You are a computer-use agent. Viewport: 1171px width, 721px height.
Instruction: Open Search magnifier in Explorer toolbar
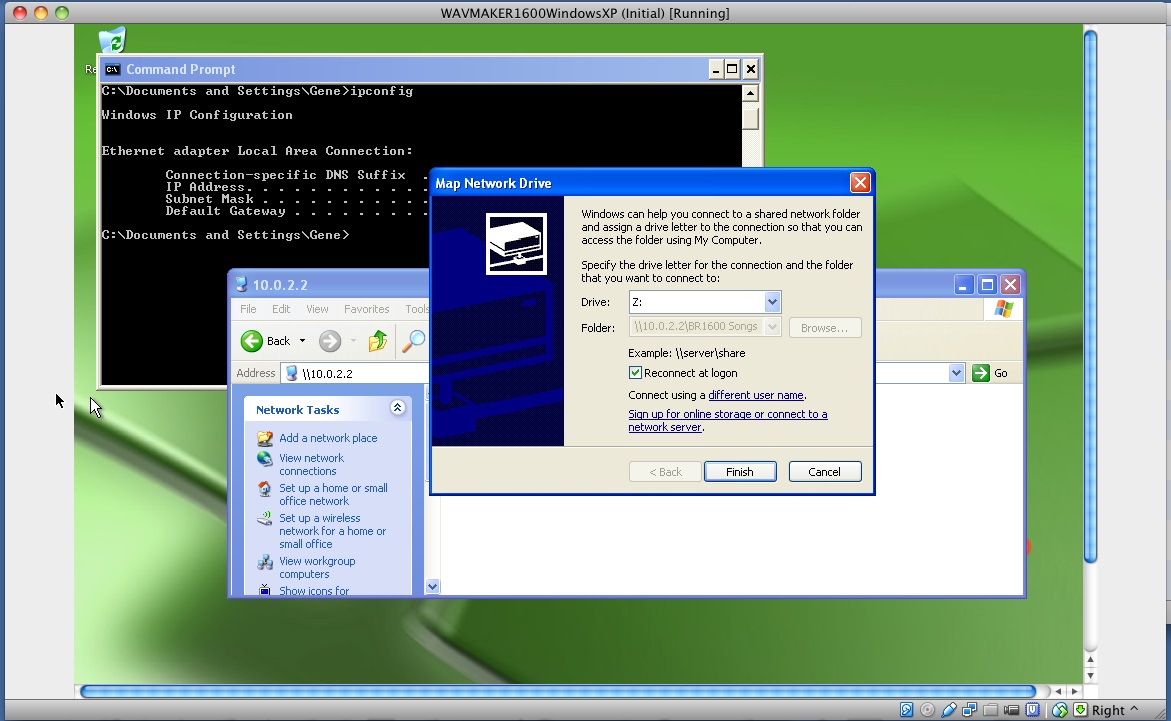pyautogui.click(x=412, y=341)
